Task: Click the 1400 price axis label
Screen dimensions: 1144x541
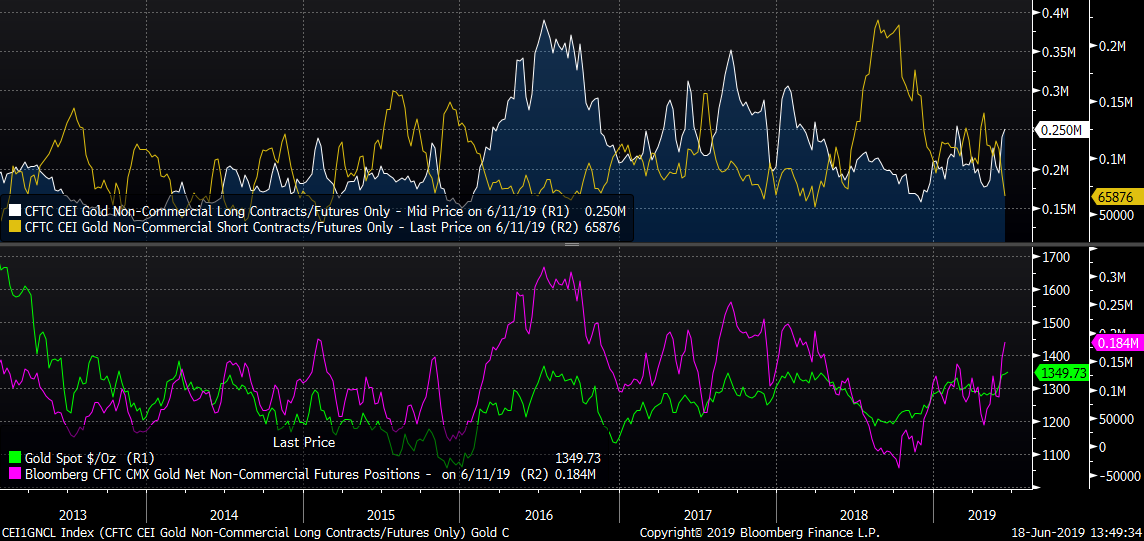Action: (x=1056, y=356)
